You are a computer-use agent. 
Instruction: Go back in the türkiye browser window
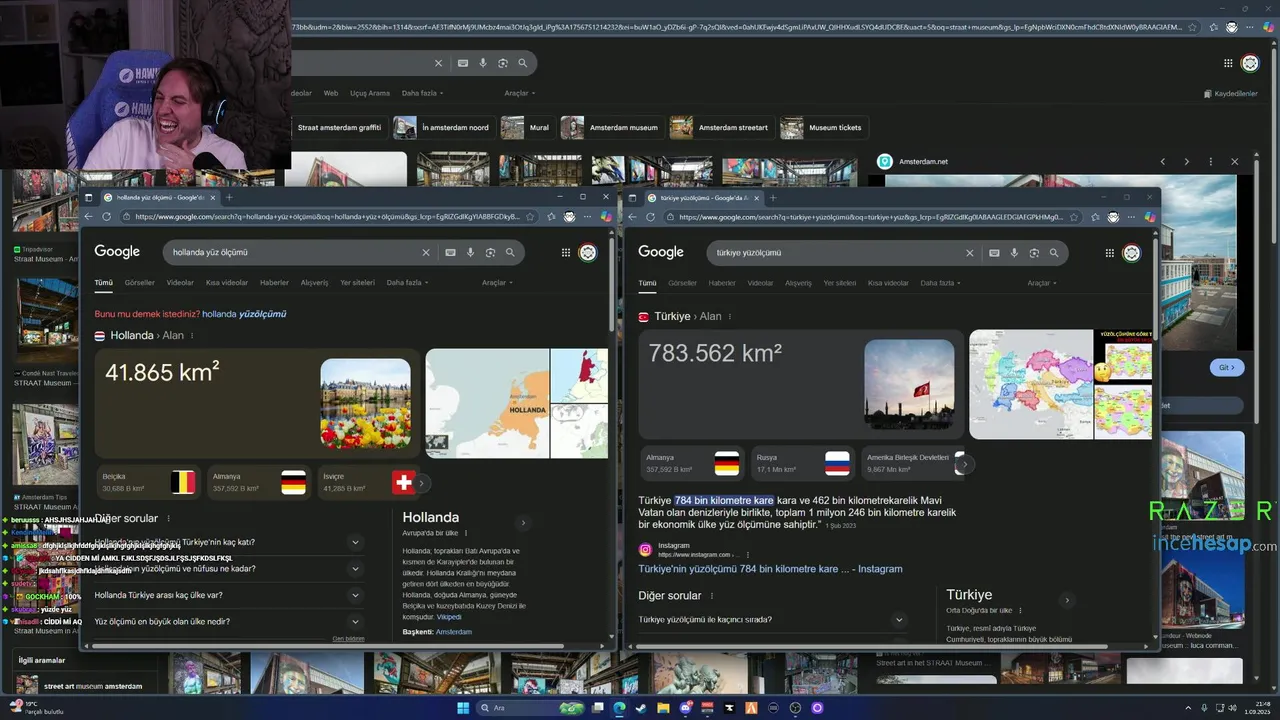pos(633,217)
